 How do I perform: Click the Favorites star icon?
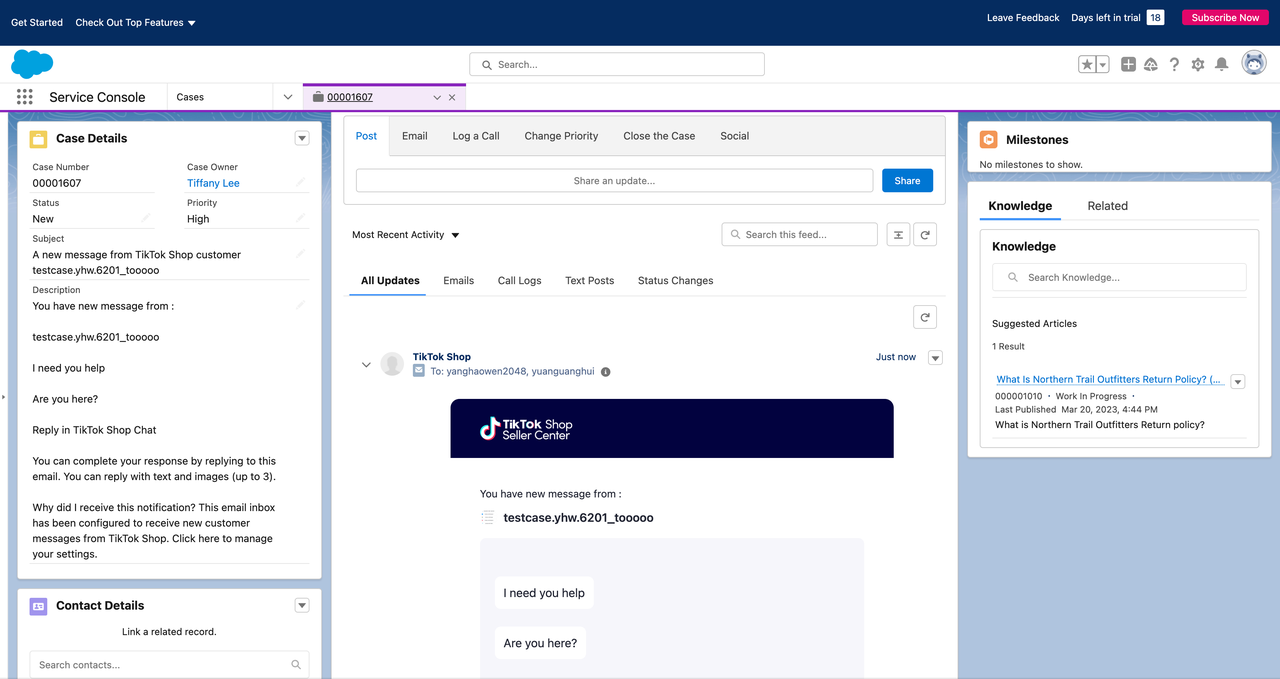tap(1087, 64)
